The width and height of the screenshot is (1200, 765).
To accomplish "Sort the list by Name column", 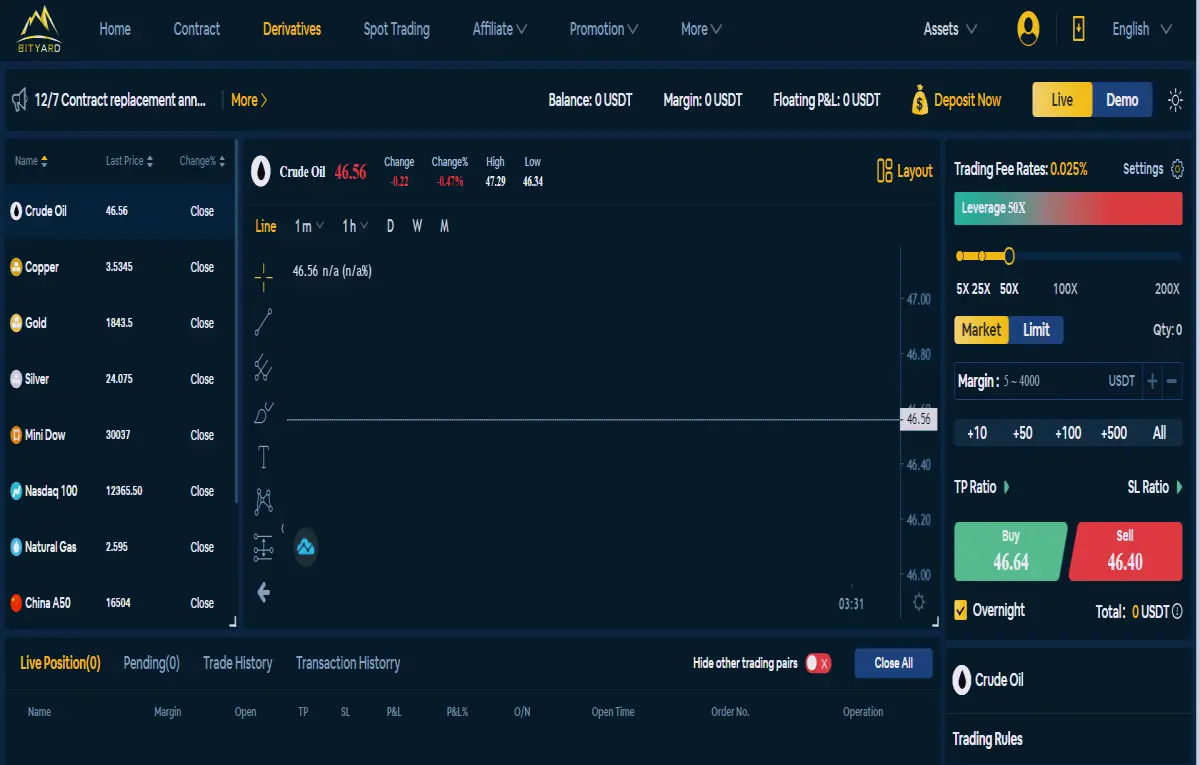I will [x=31, y=161].
